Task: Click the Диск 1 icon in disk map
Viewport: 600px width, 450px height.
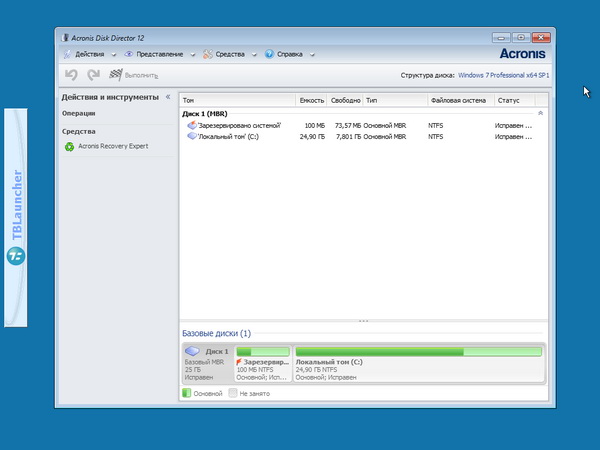Action: 192,352
